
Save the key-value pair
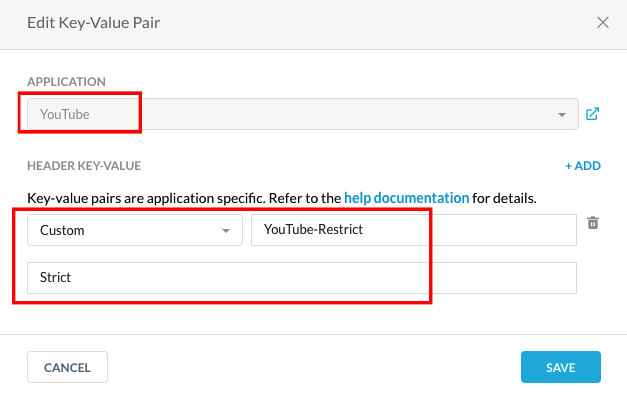point(561,367)
